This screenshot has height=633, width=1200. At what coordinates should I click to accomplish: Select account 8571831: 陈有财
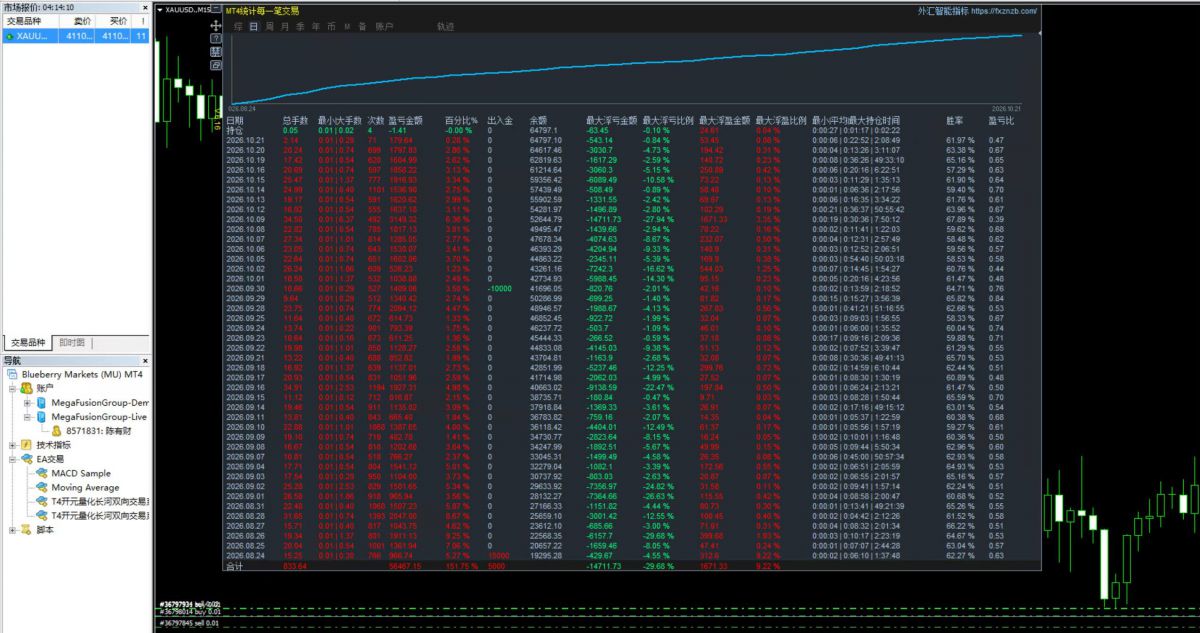[x=97, y=431]
